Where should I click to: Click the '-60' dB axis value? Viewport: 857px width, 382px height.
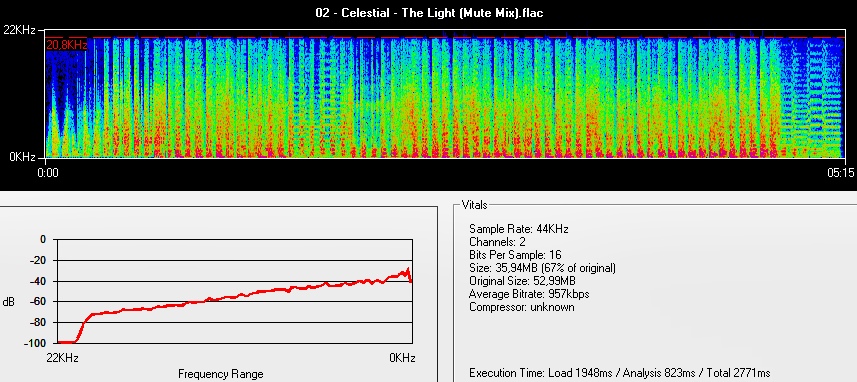tap(37, 302)
